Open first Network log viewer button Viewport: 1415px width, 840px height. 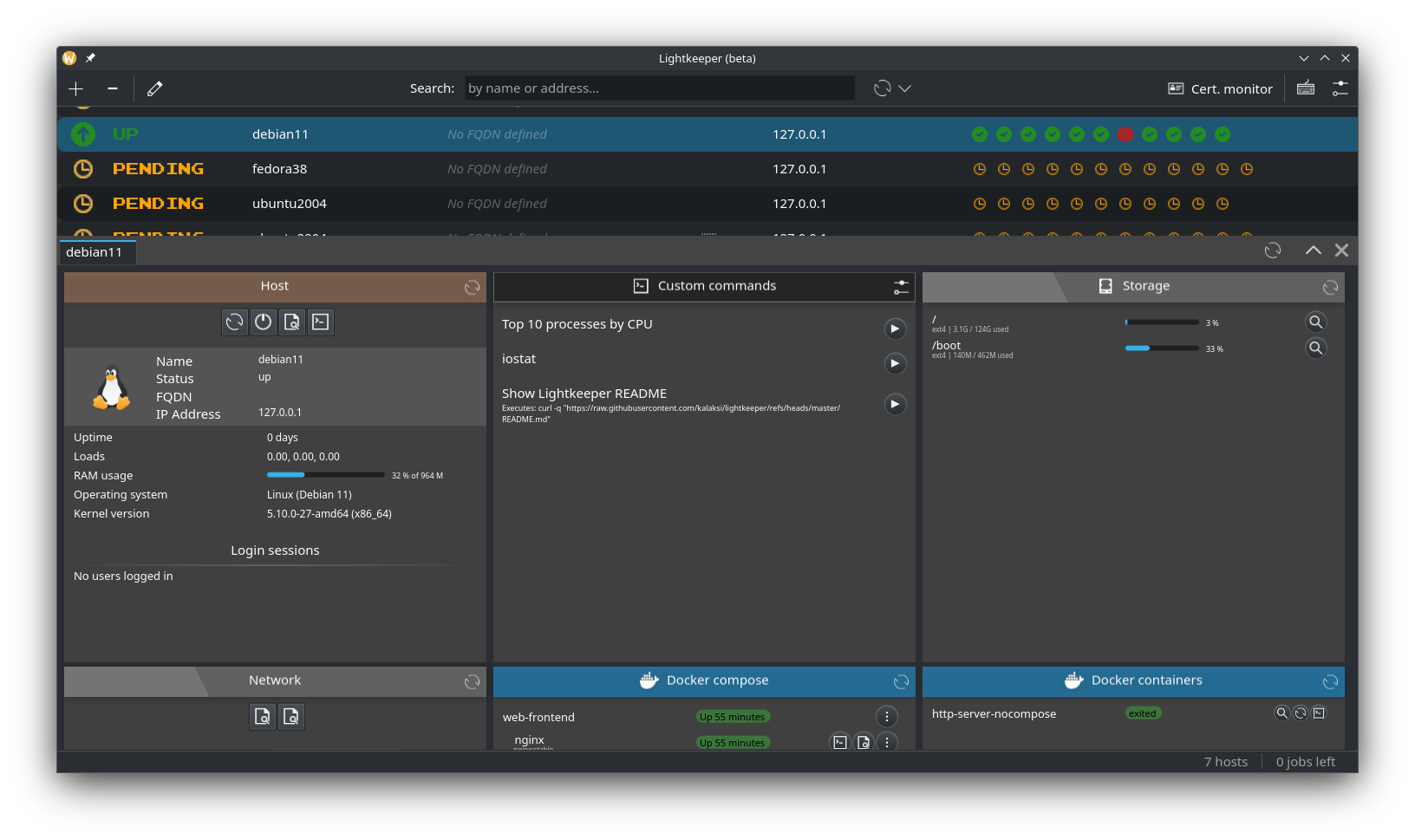click(263, 717)
